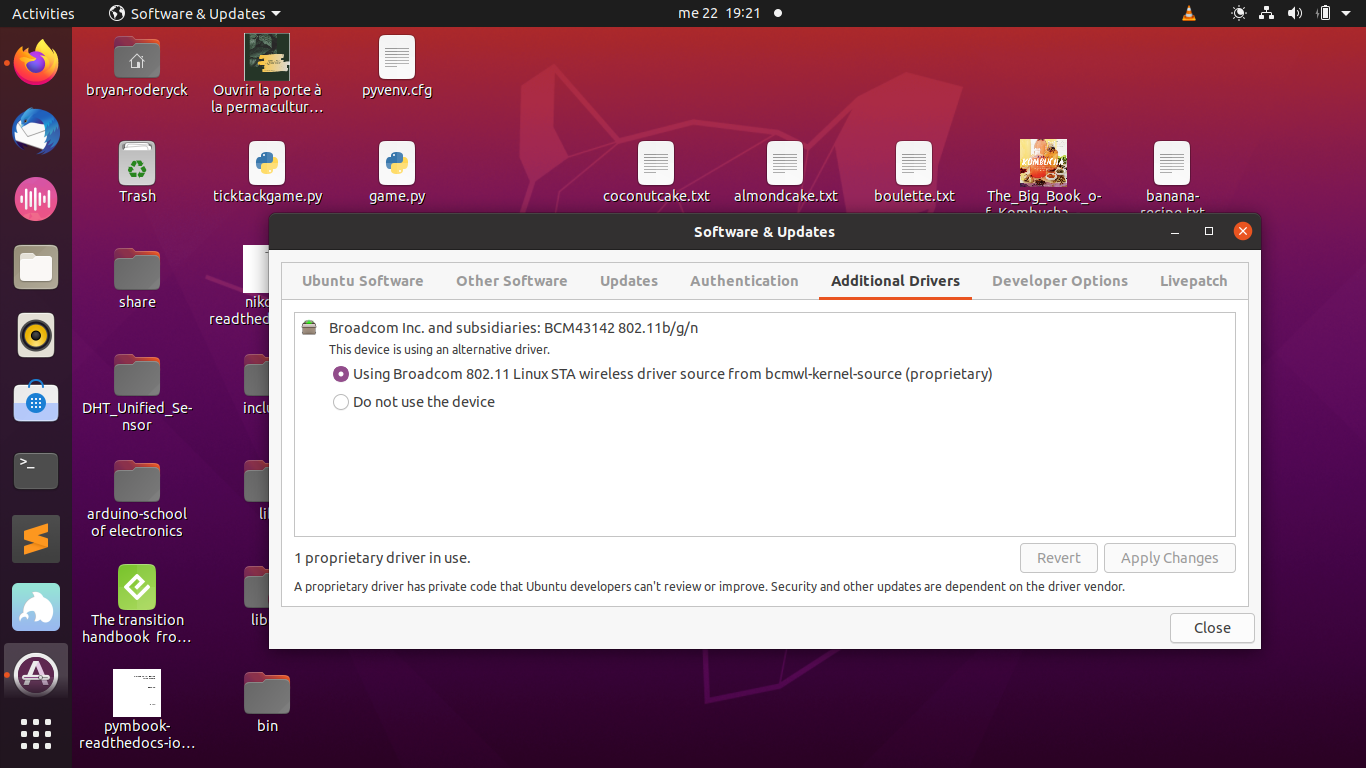Screen dimensions: 1366x768
Task: Minimize the Software & Updates window
Action: [1174, 231]
